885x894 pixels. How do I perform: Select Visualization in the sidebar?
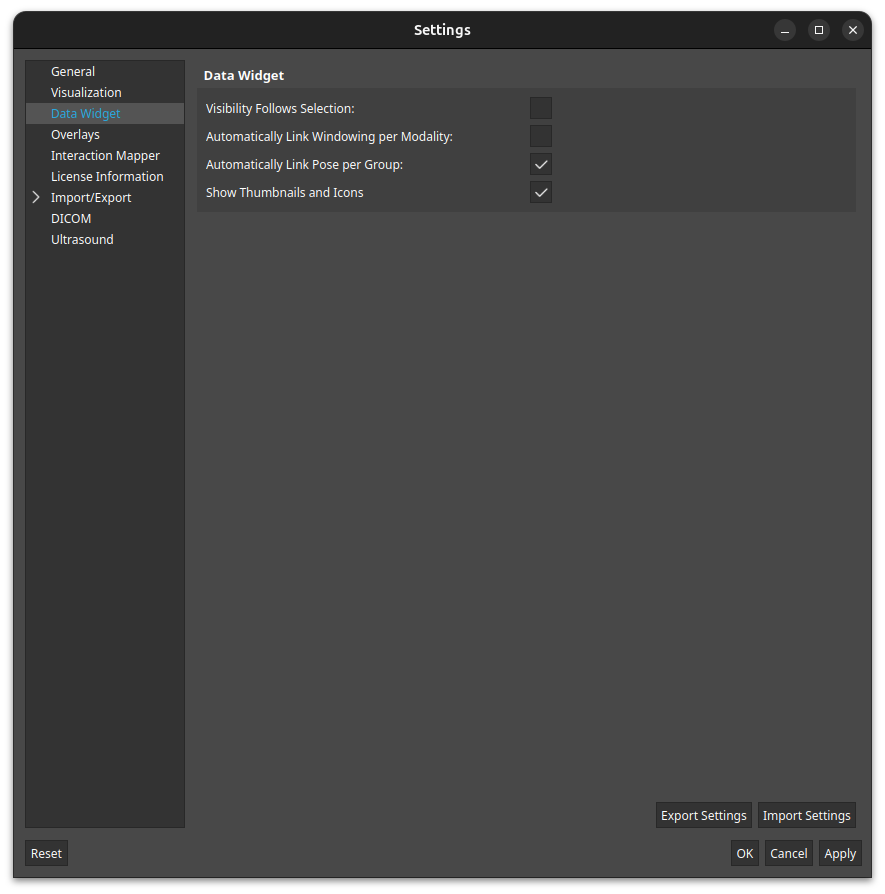coord(105,92)
